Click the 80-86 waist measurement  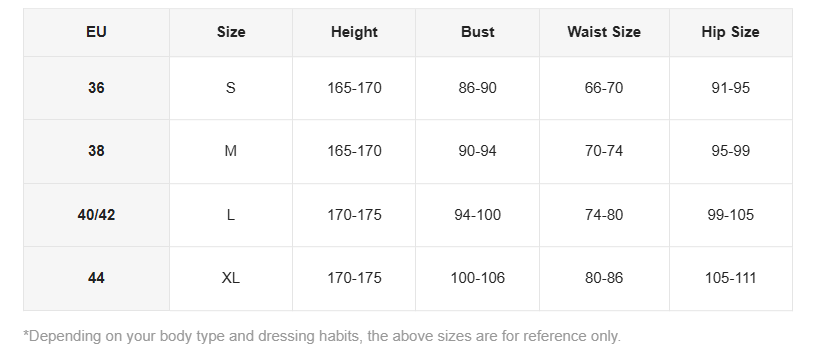[604, 278]
